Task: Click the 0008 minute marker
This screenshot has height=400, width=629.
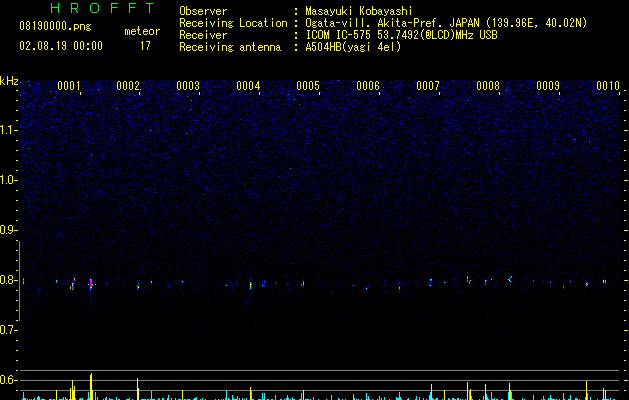Action: coord(488,85)
